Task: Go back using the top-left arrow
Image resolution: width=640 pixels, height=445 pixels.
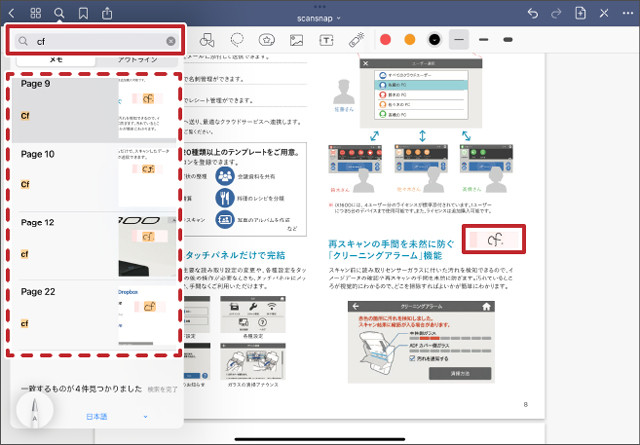Action: pyautogui.click(x=11, y=14)
